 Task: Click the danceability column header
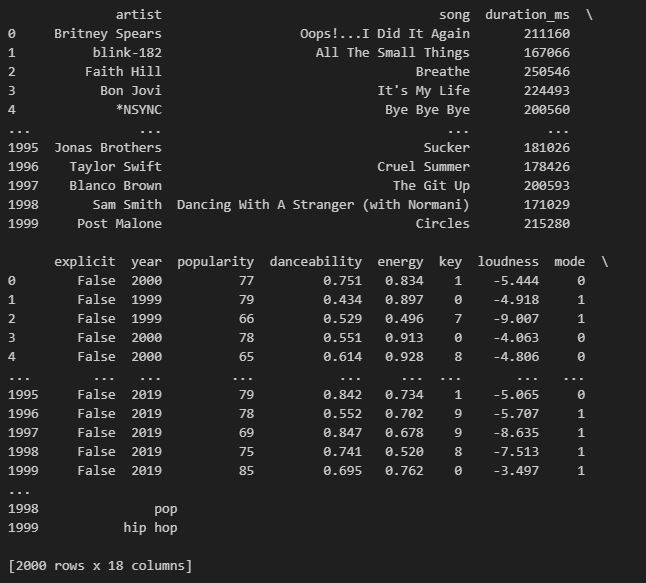(316, 262)
